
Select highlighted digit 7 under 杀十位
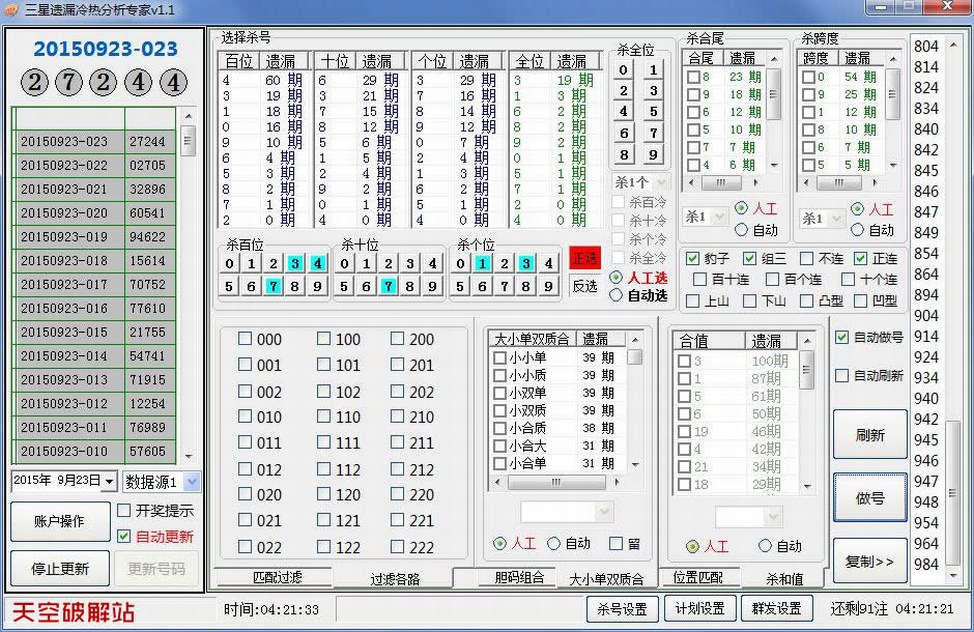pyautogui.click(x=387, y=286)
